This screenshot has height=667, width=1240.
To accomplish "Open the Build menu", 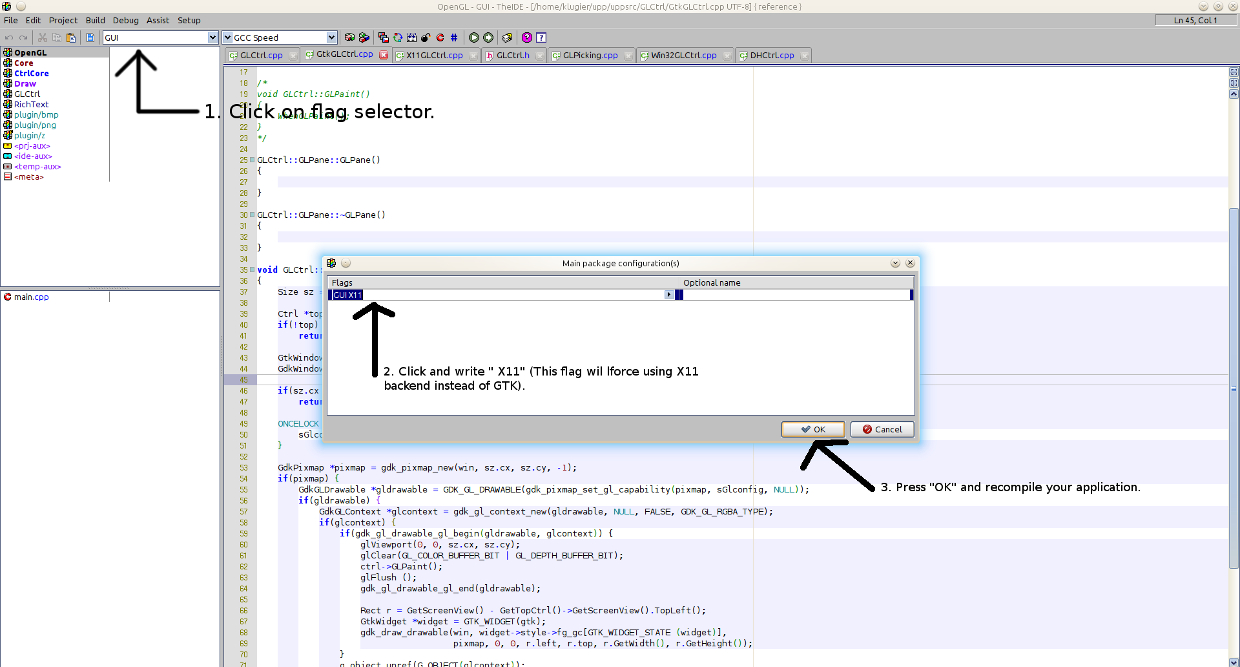I will tap(95, 20).
